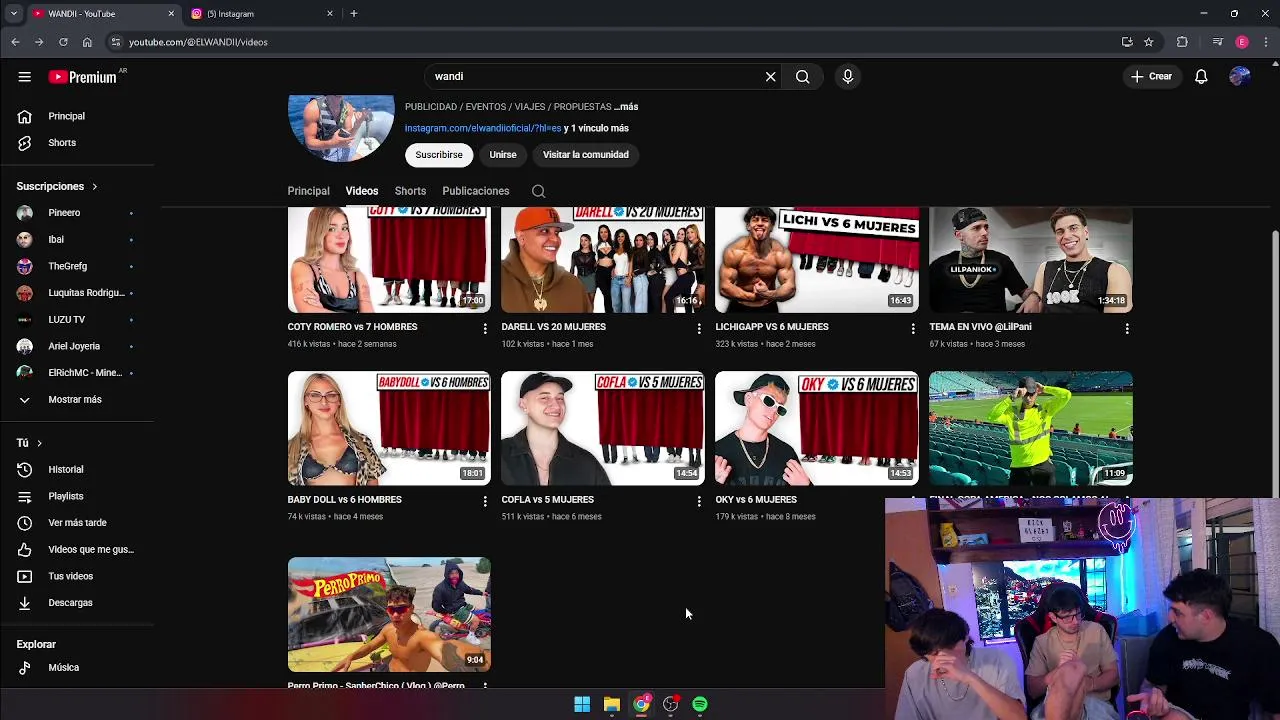Open the instagram.com/elwandiioficial link
Image resolution: width=1280 pixels, height=720 pixels.
483,129
